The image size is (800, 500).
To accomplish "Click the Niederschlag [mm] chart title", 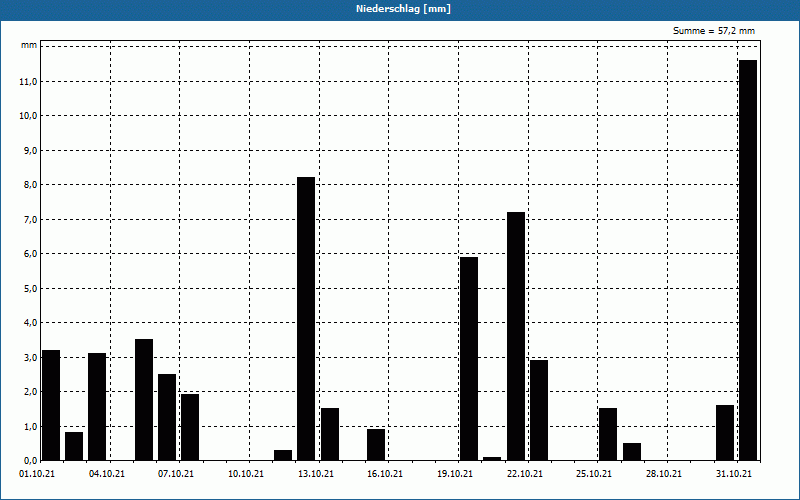I will pyautogui.click(x=403, y=9).
